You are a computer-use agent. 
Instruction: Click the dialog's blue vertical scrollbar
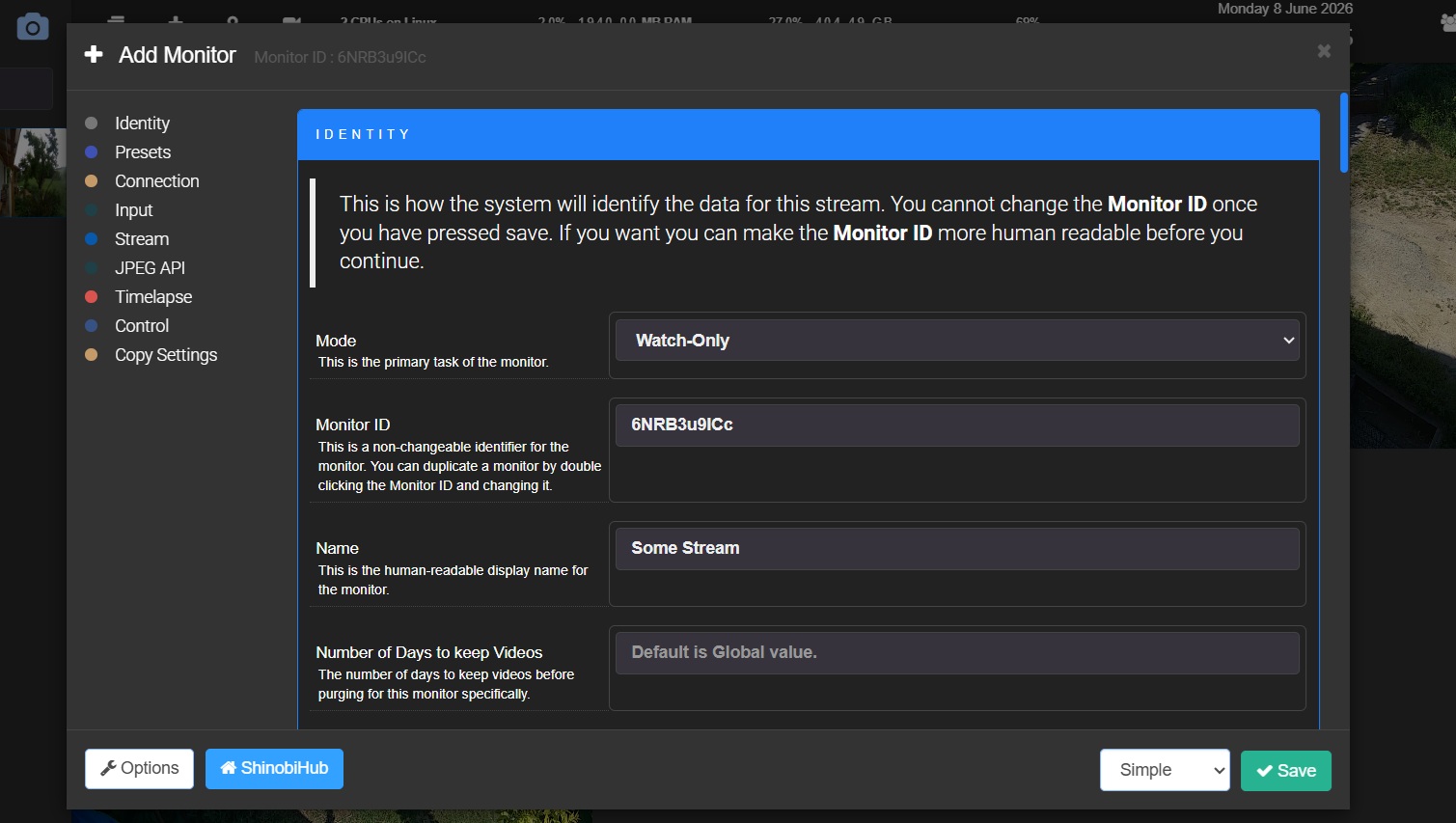coord(1343,132)
